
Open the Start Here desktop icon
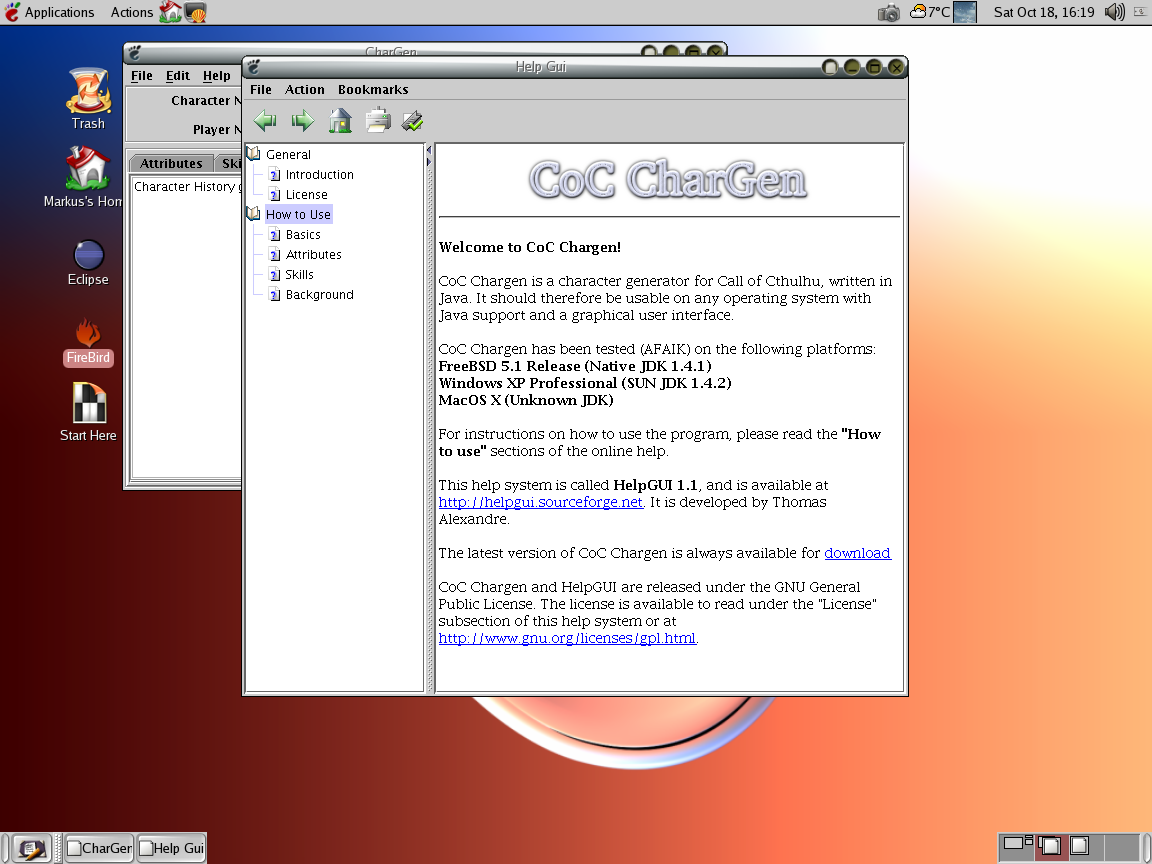coord(88,412)
